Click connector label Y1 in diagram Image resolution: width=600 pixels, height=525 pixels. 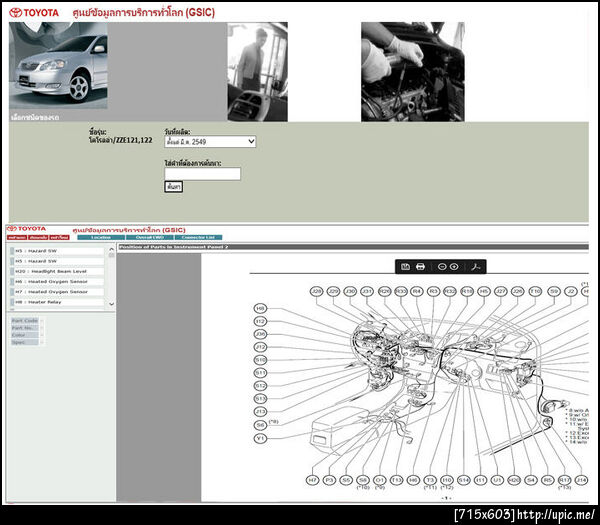tap(260, 438)
